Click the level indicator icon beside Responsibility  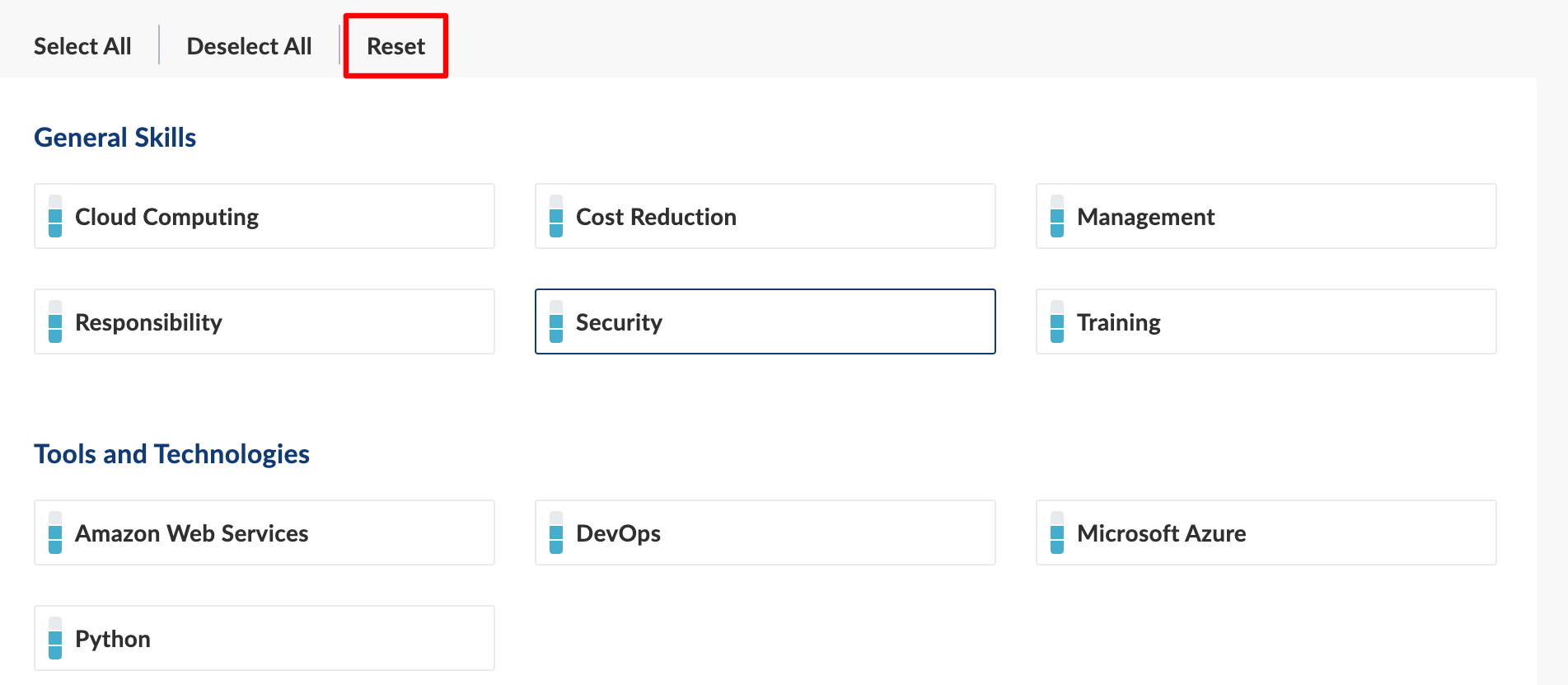pyautogui.click(x=55, y=321)
